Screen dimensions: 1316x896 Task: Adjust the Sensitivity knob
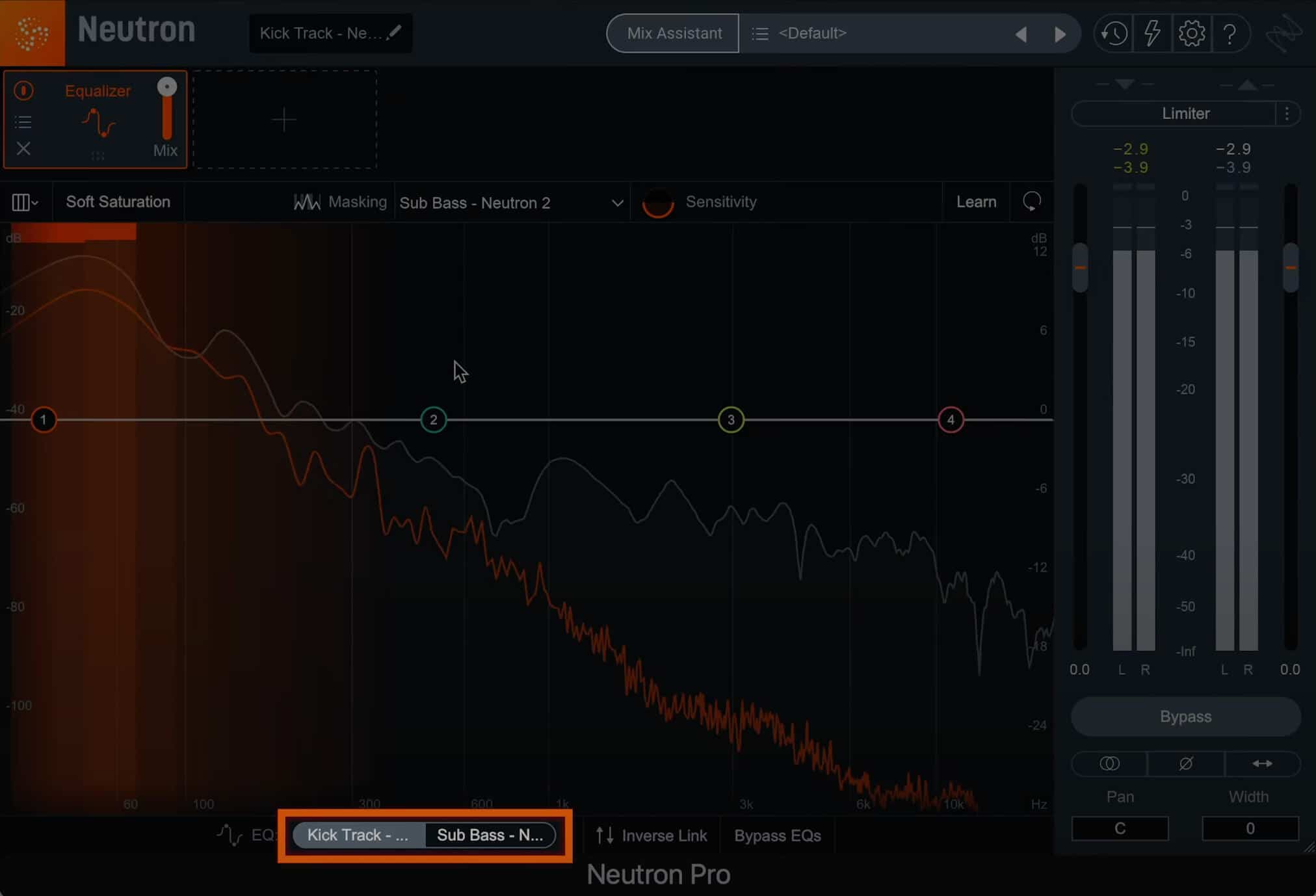tap(657, 202)
